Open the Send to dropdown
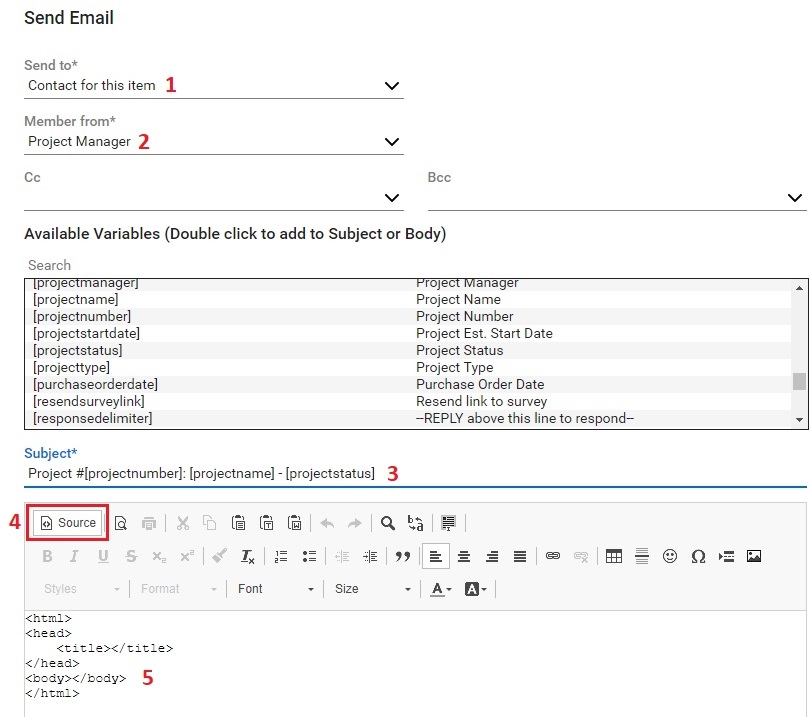The image size is (809, 717). [214, 86]
